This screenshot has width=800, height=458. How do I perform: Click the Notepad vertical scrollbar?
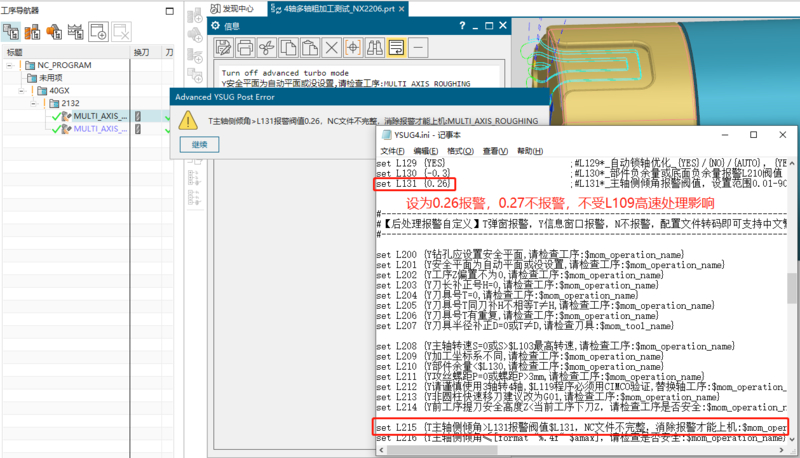coord(793,300)
